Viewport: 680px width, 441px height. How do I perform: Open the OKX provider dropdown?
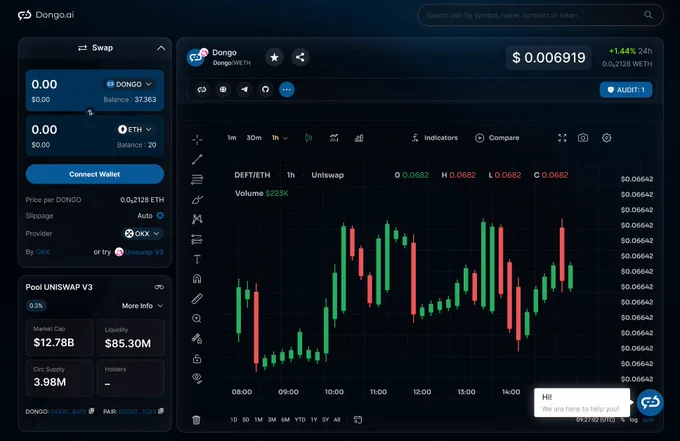pyautogui.click(x=142, y=233)
